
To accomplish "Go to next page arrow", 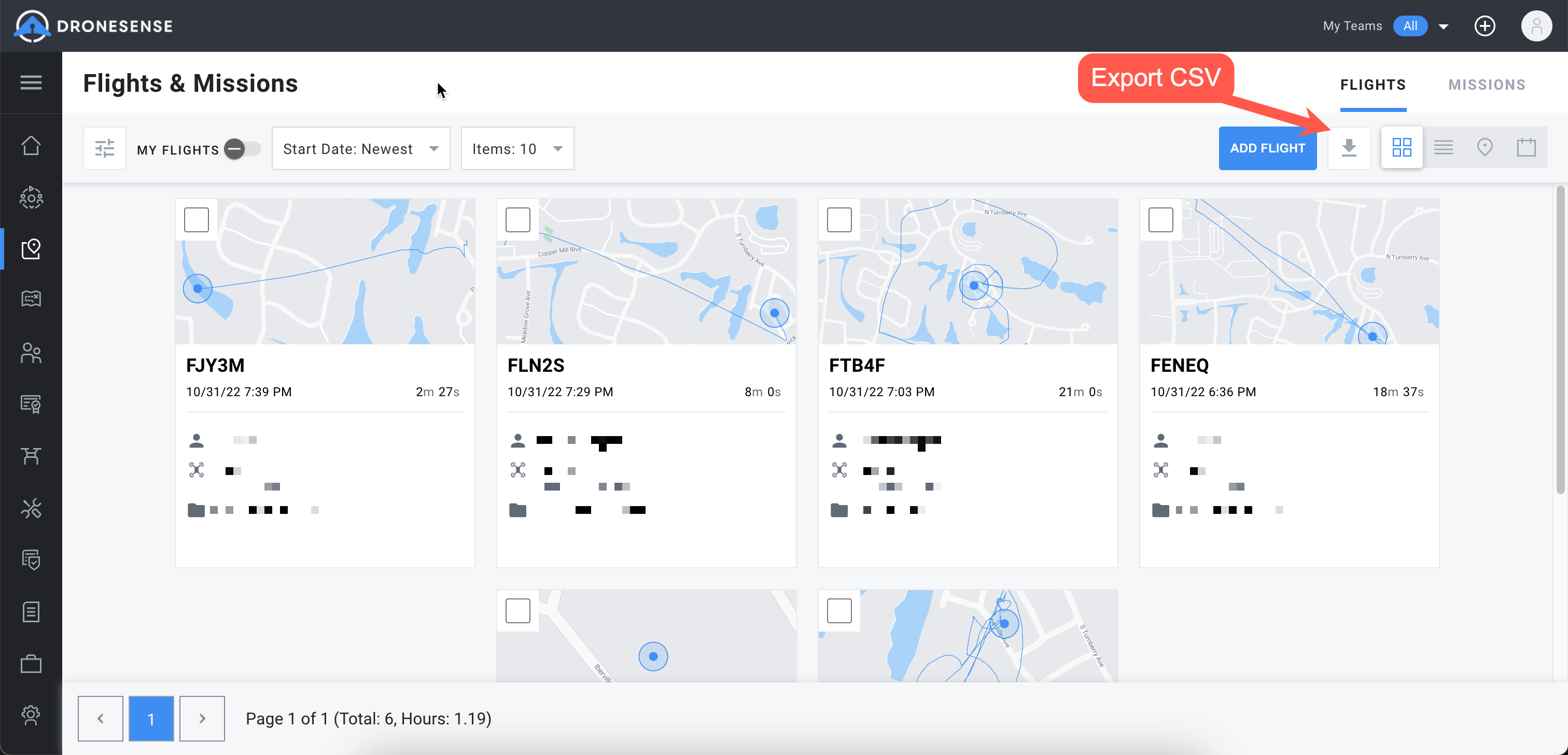I will 202,719.
